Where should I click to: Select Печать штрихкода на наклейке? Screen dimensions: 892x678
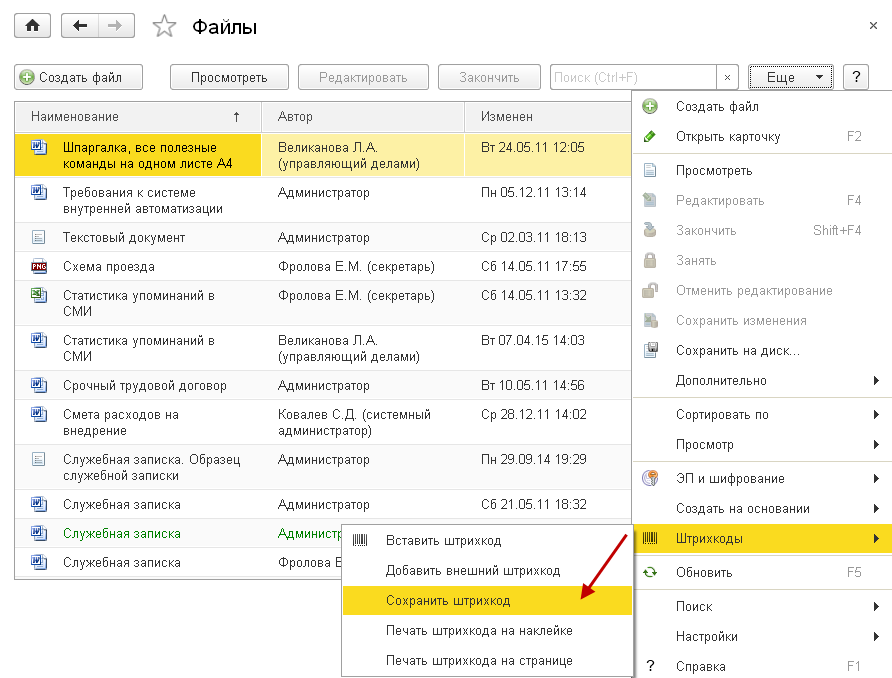[x=479, y=631]
